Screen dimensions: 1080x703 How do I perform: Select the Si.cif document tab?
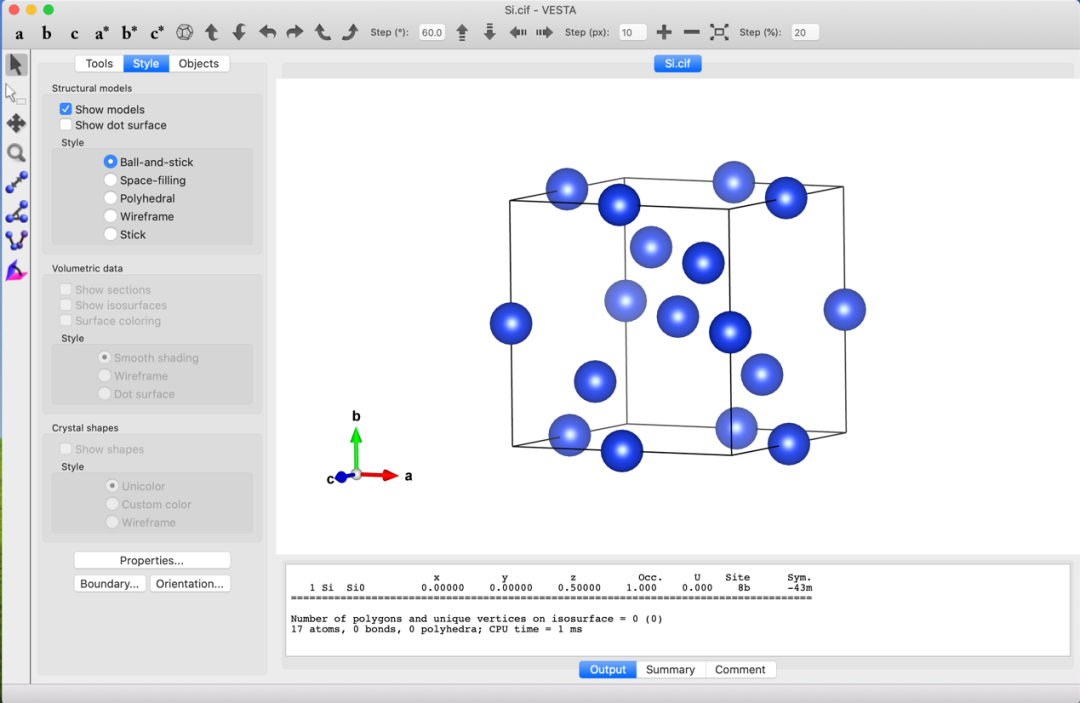coord(677,63)
